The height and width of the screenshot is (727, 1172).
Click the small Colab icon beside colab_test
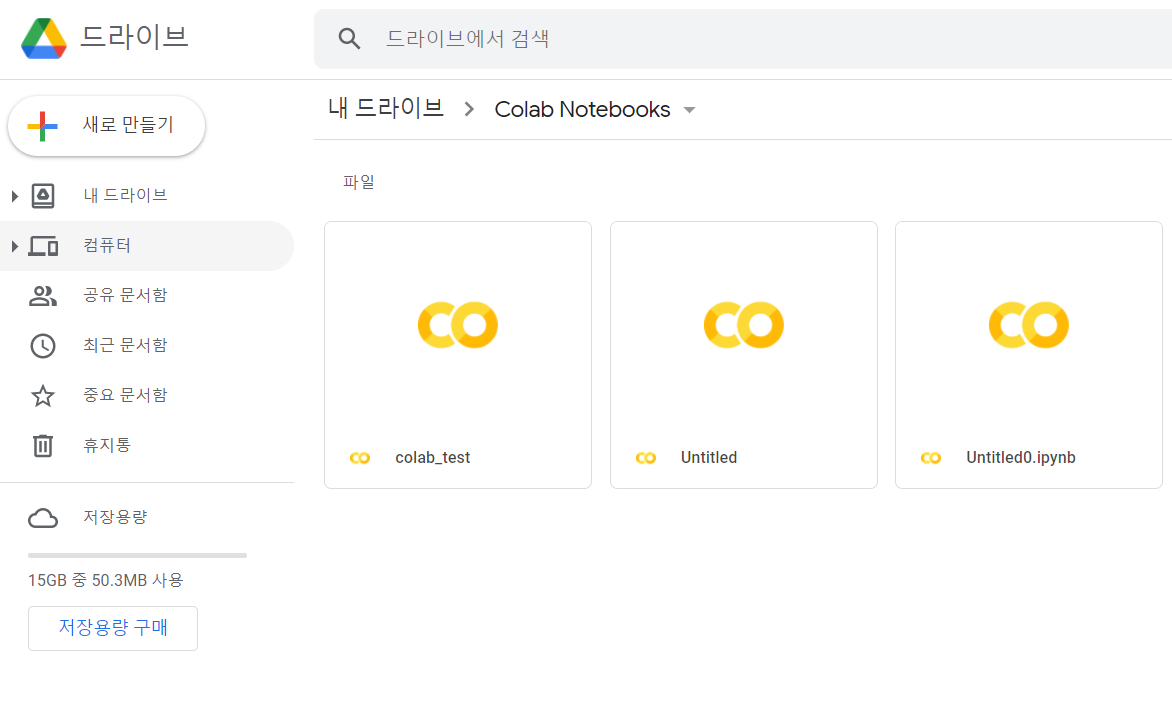click(x=360, y=458)
